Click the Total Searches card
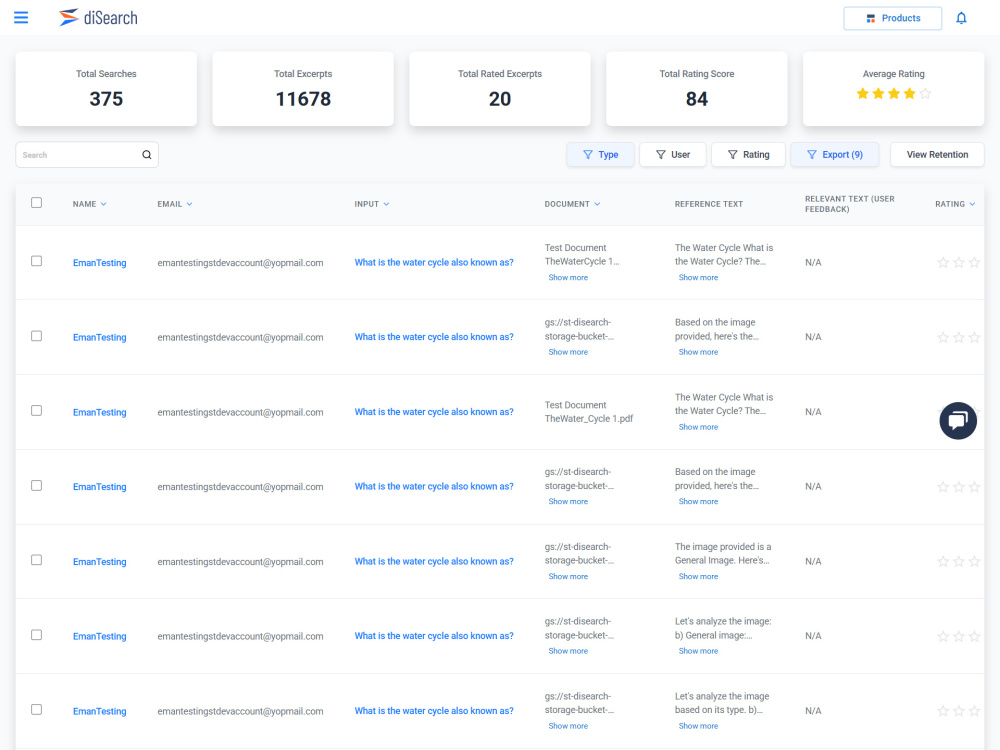1000x750 pixels. coord(106,89)
